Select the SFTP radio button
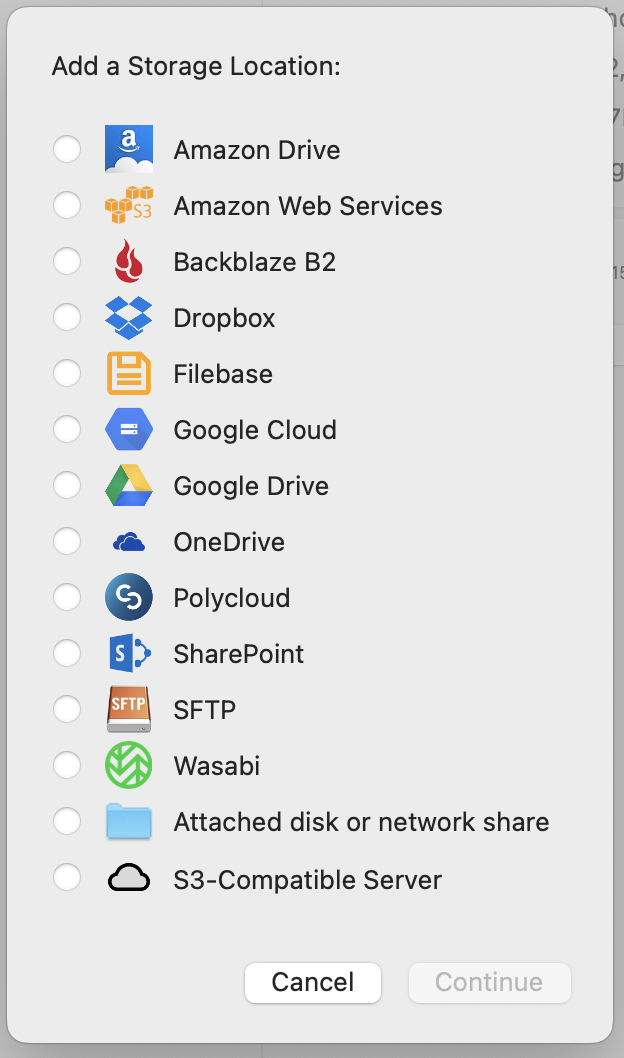The width and height of the screenshot is (624, 1058). (67, 710)
